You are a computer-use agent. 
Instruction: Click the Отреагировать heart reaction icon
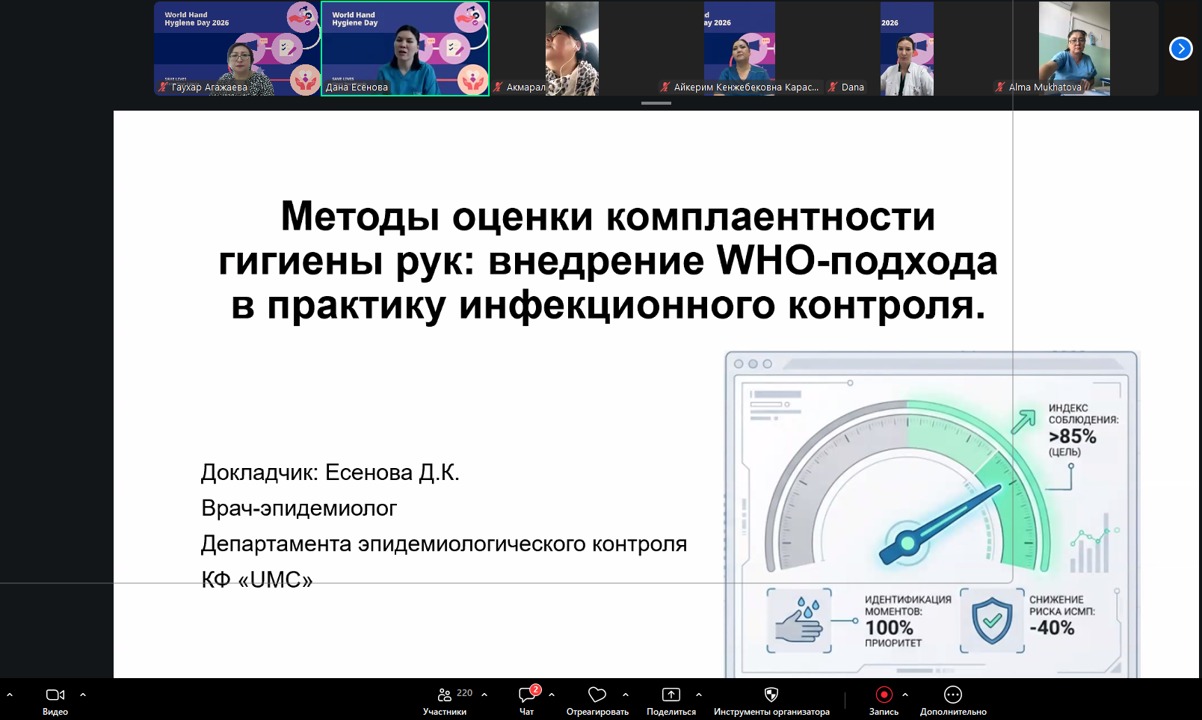[x=597, y=695]
